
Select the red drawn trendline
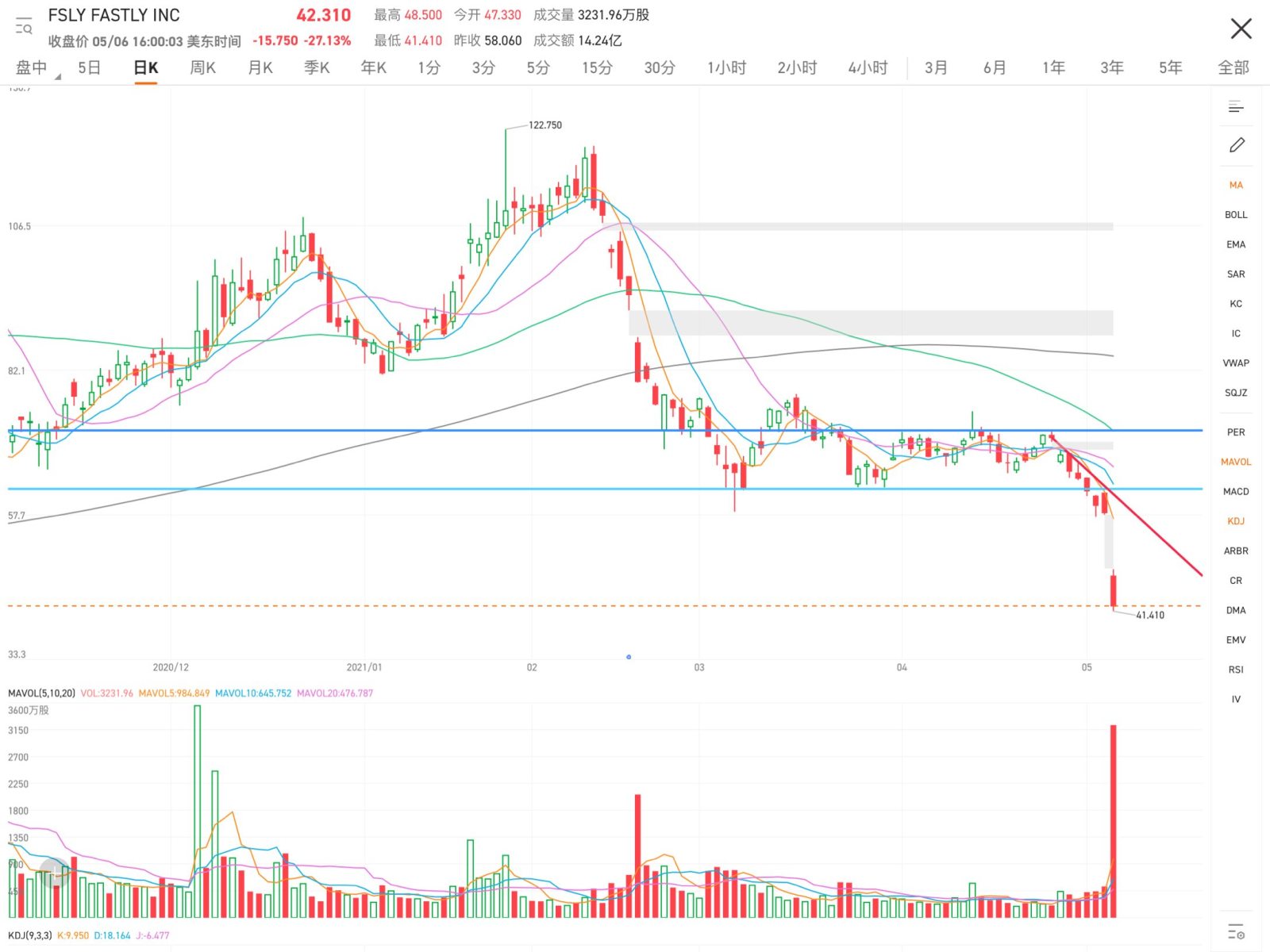coord(1127,505)
